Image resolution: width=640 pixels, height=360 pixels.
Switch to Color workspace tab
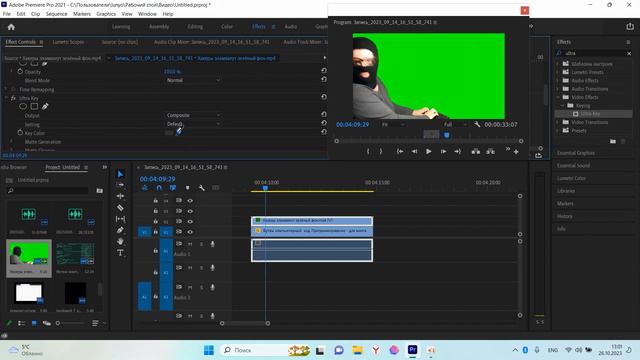[227, 27]
